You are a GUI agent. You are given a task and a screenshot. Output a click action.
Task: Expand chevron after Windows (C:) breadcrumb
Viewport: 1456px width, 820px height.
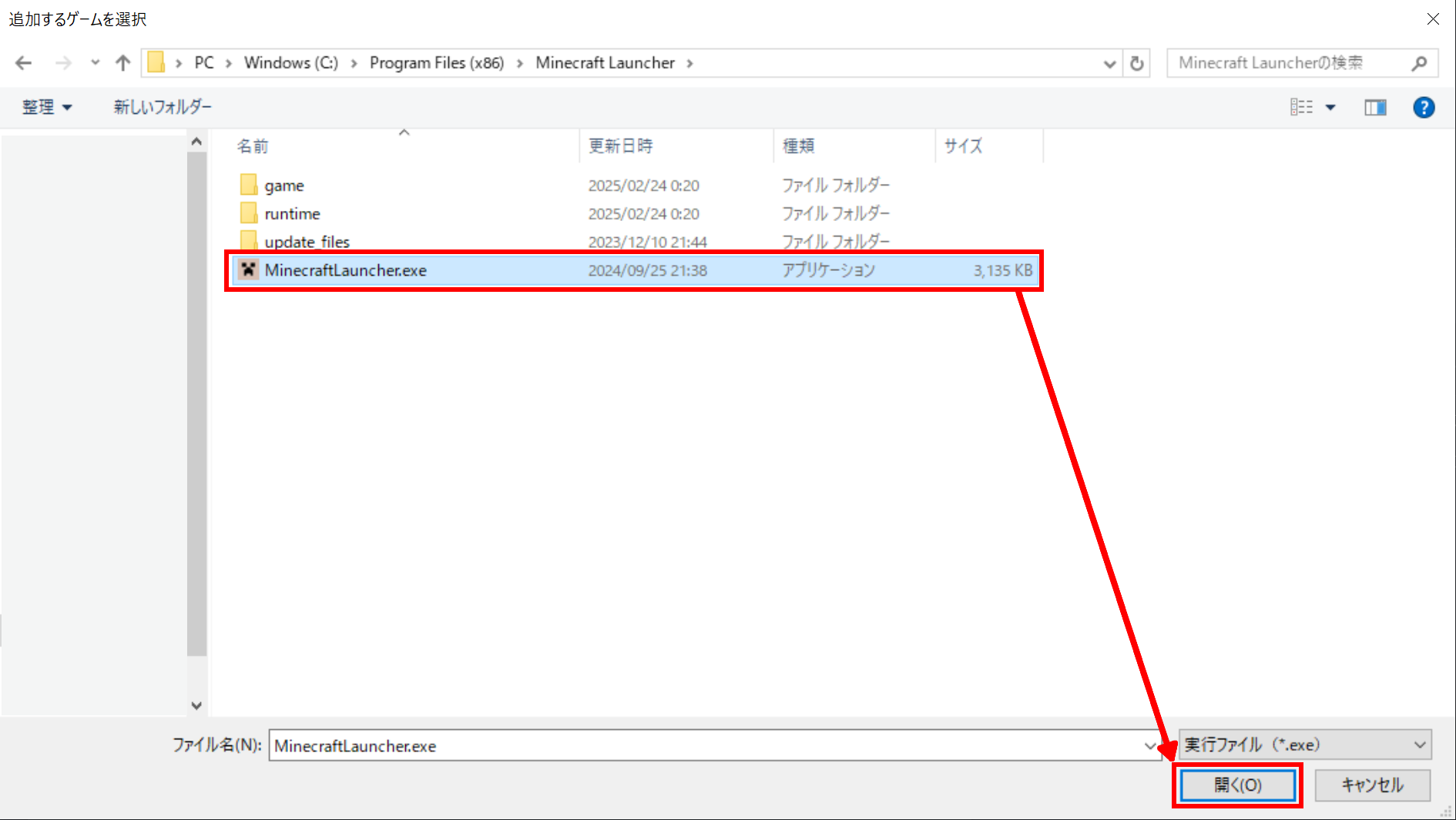(354, 63)
